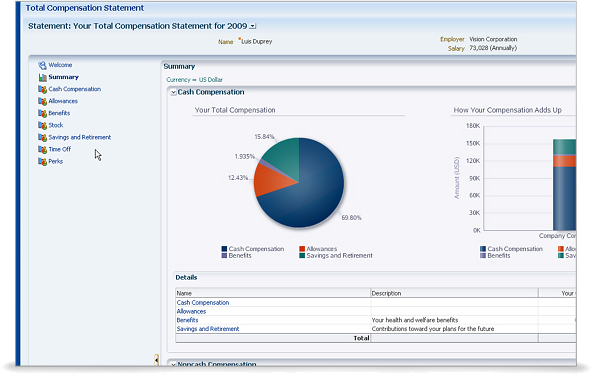Image resolution: width=593 pixels, height=375 pixels.
Task: Click the Time Off sidebar icon
Action: [x=42, y=150]
